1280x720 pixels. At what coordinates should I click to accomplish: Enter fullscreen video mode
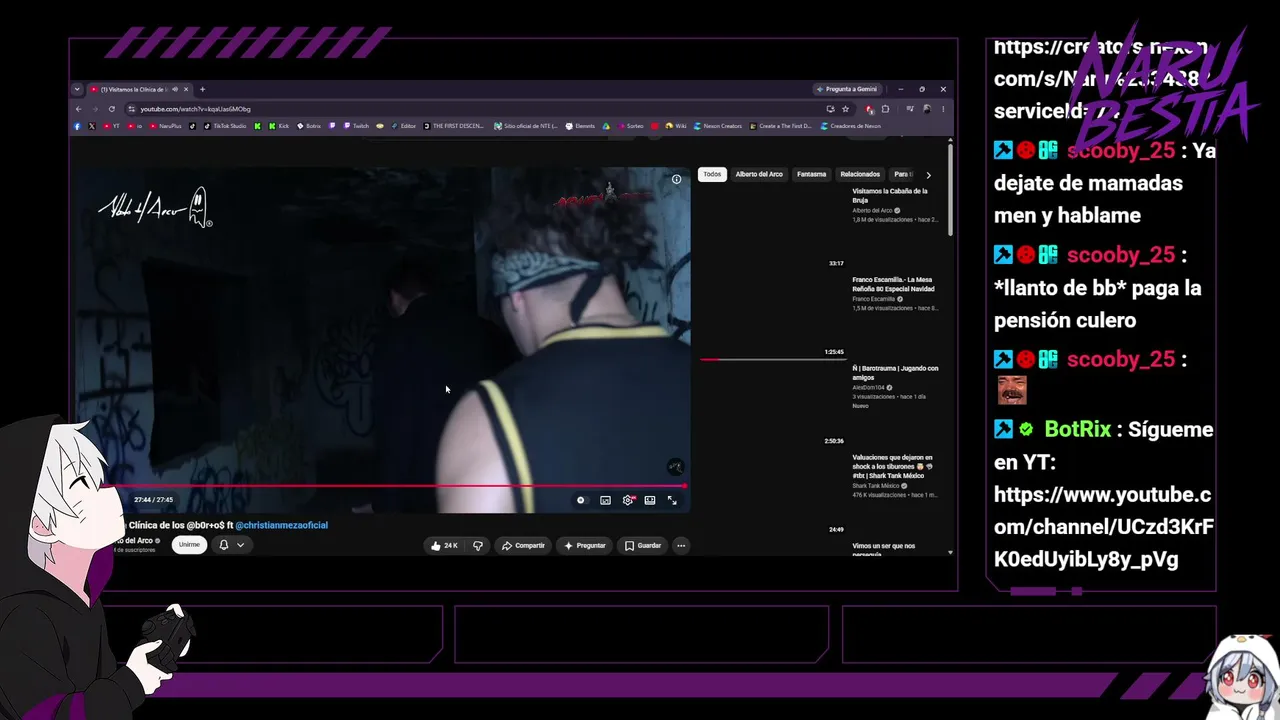(x=672, y=500)
